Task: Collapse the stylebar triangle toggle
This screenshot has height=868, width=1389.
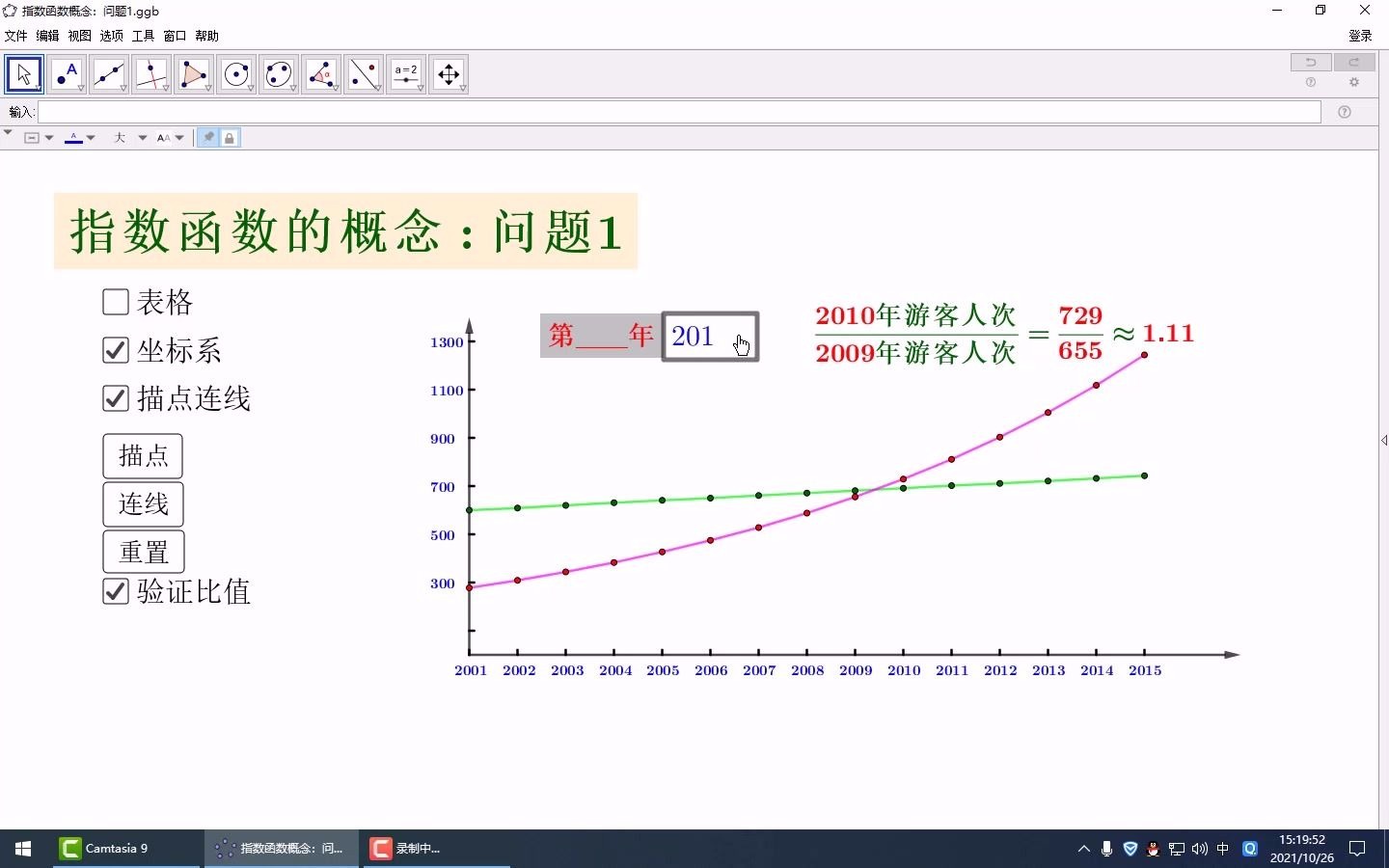Action: [x=8, y=132]
